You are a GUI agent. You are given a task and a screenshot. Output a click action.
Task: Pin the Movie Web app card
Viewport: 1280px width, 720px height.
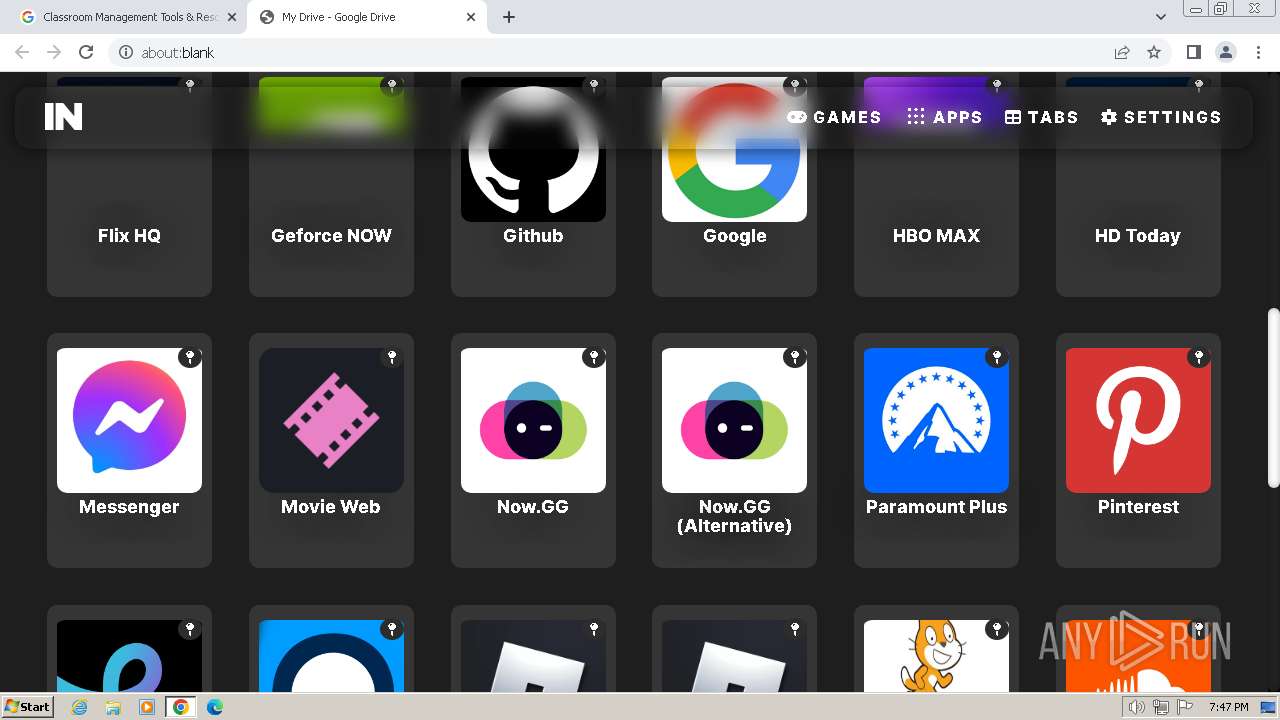pyautogui.click(x=391, y=357)
